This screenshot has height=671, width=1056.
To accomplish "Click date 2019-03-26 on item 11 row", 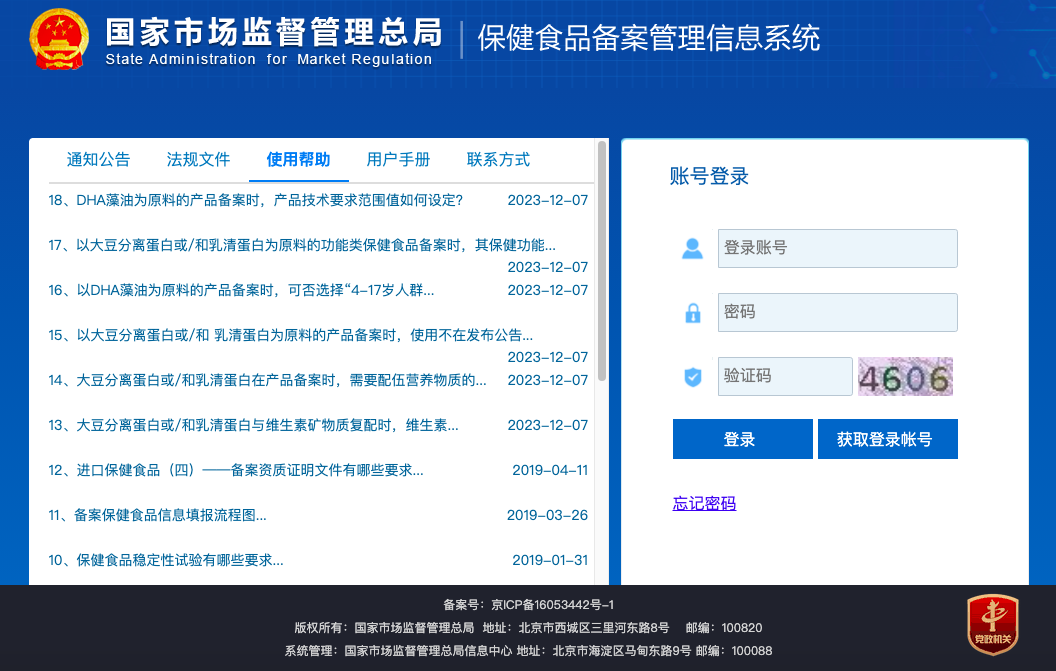I will [547, 515].
